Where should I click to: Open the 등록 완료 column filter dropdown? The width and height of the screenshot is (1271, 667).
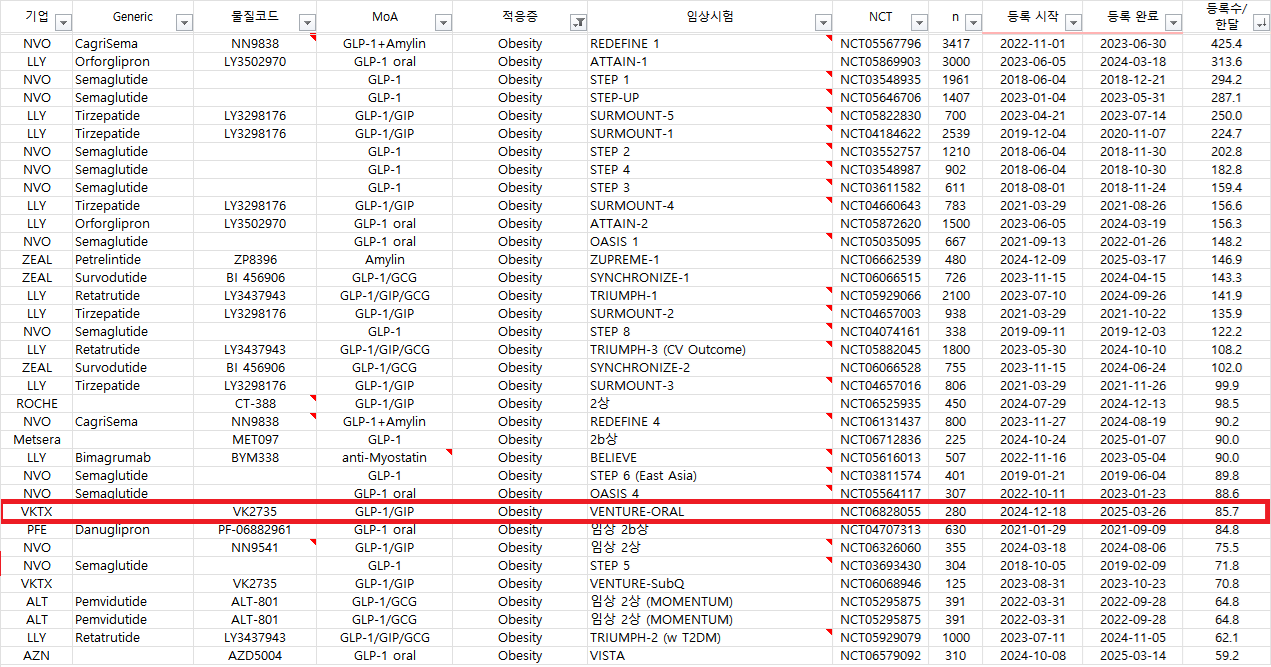click(1172, 23)
